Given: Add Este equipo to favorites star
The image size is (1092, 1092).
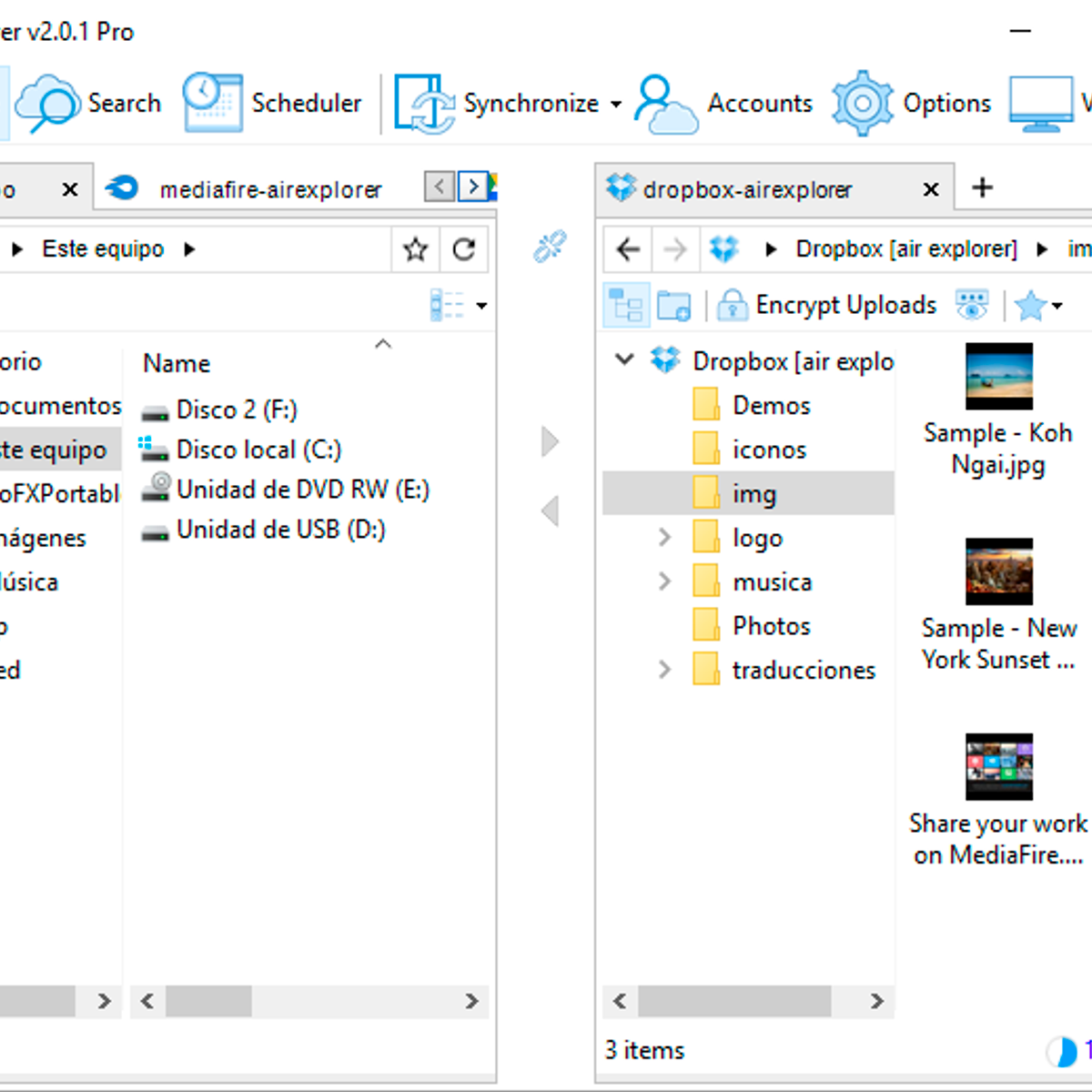Looking at the screenshot, I should click(x=416, y=249).
